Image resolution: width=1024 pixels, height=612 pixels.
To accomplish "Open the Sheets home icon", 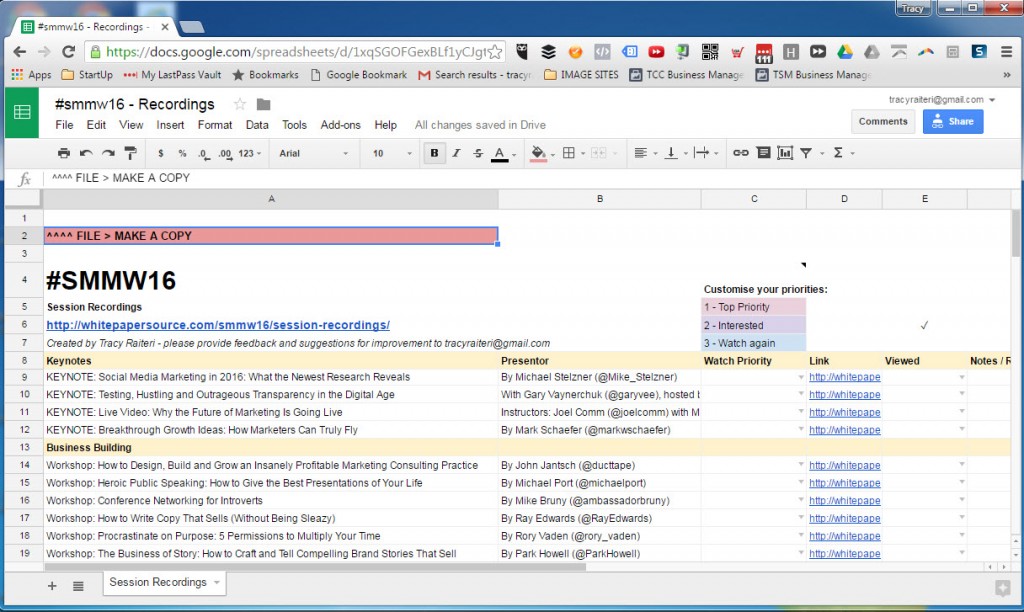I will pos(22,112).
